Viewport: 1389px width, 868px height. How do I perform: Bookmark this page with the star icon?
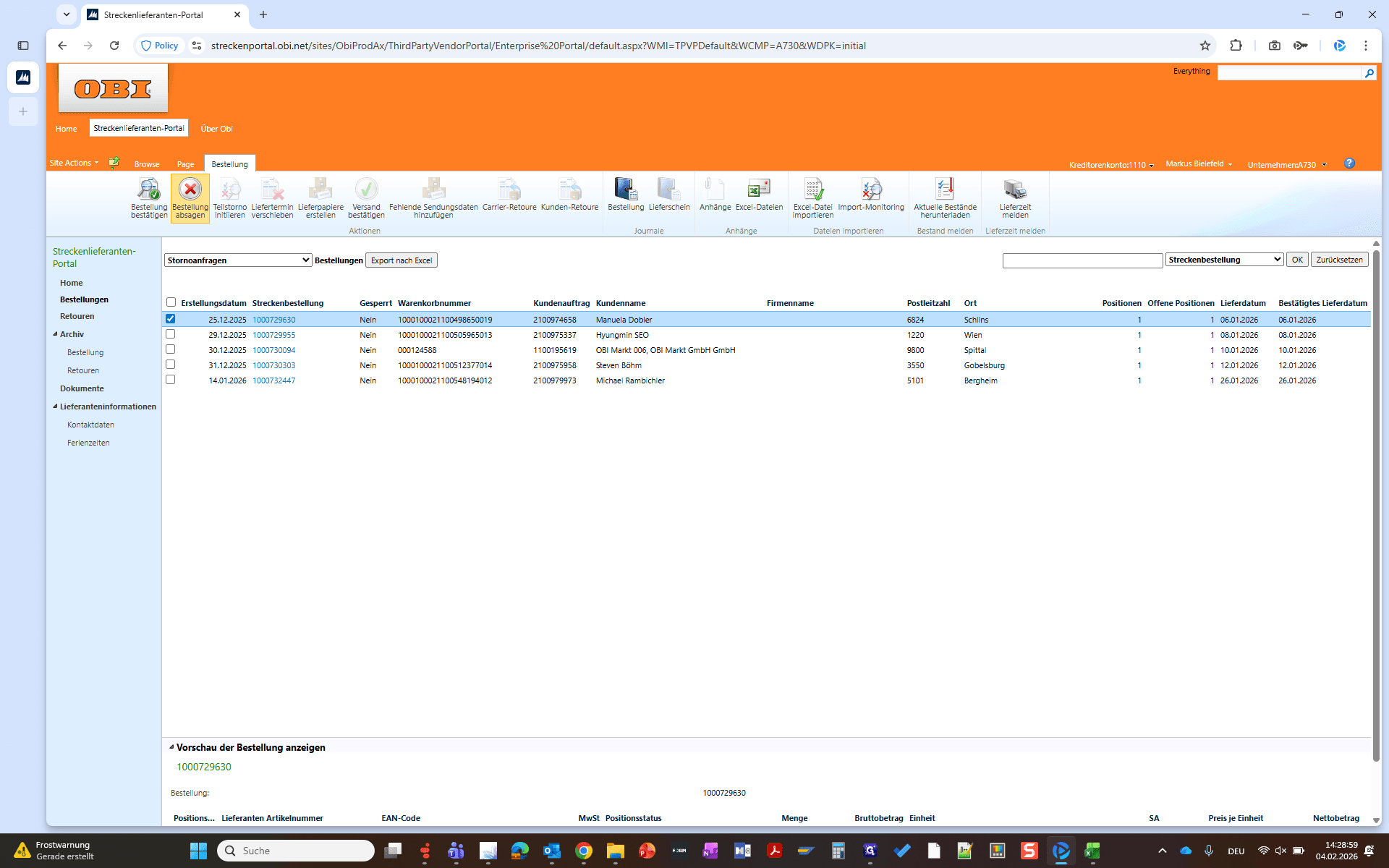tap(1205, 46)
